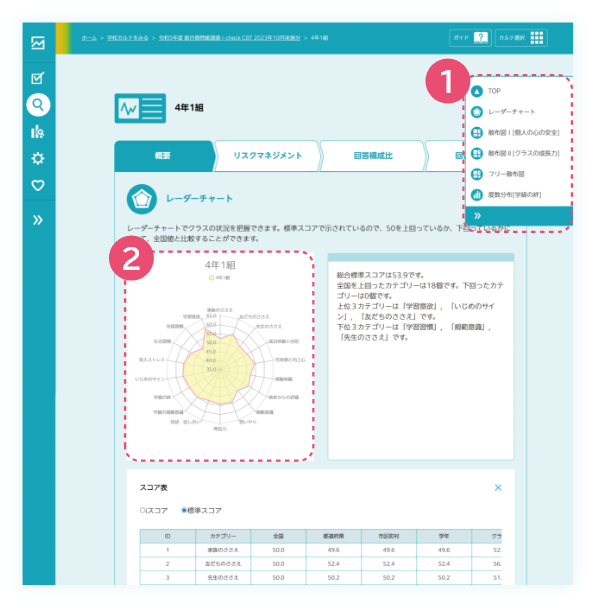Toggle the 4年1組 legend swatch on chart
Screen dimensions: 596x608
point(211,278)
